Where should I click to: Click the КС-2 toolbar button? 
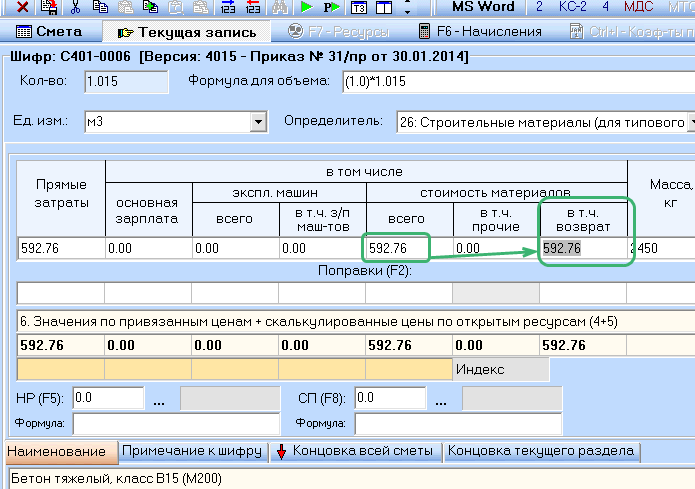tap(573, 7)
